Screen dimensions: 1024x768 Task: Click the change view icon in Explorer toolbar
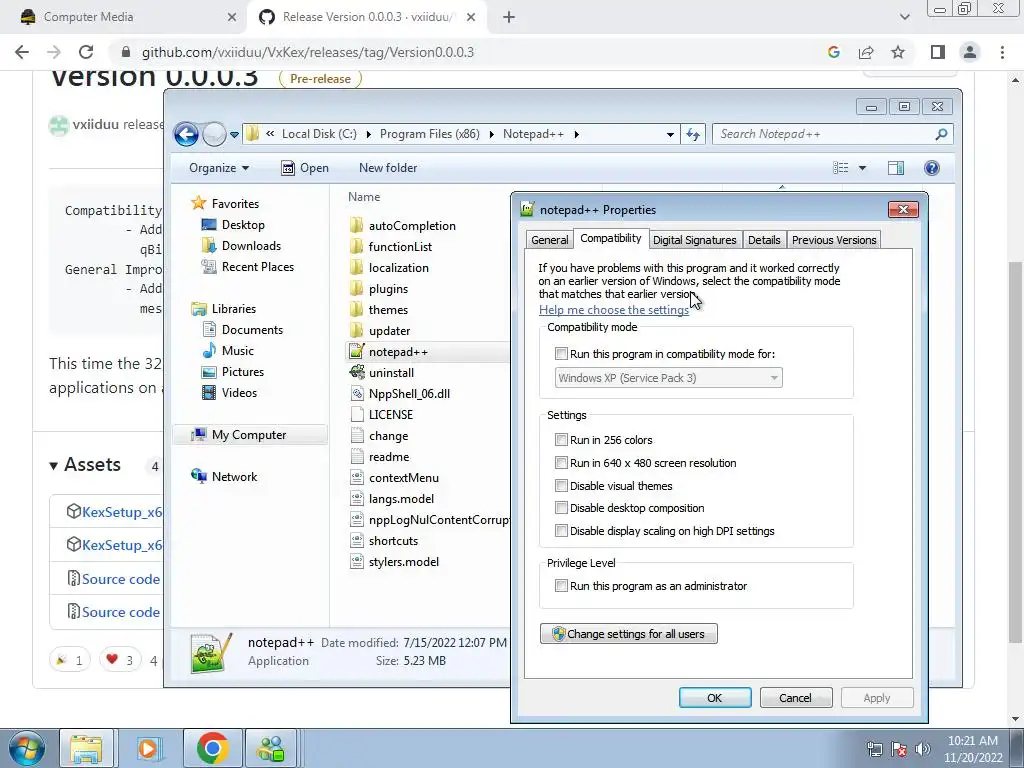coord(840,168)
